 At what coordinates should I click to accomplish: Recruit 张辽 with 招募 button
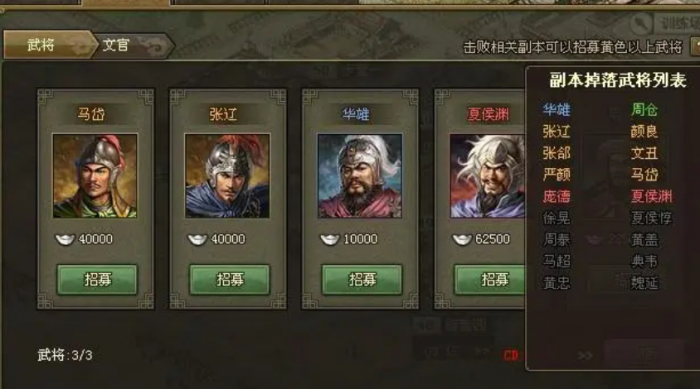[229, 280]
